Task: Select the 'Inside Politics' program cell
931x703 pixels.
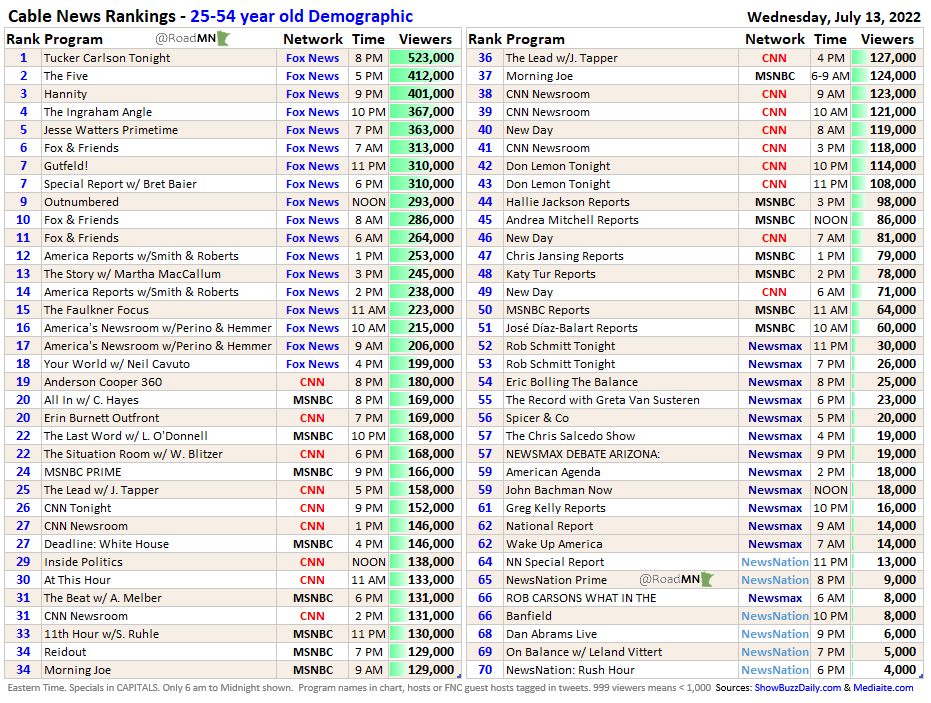Action: (x=159, y=562)
